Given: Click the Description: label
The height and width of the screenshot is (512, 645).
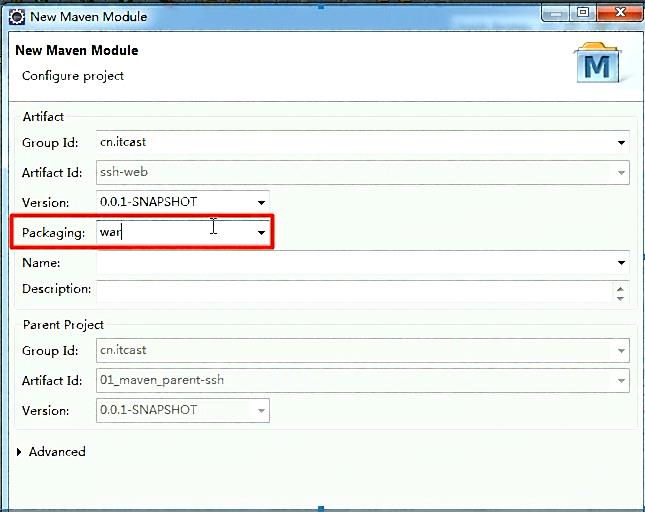Looking at the screenshot, I should click(x=57, y=289).
